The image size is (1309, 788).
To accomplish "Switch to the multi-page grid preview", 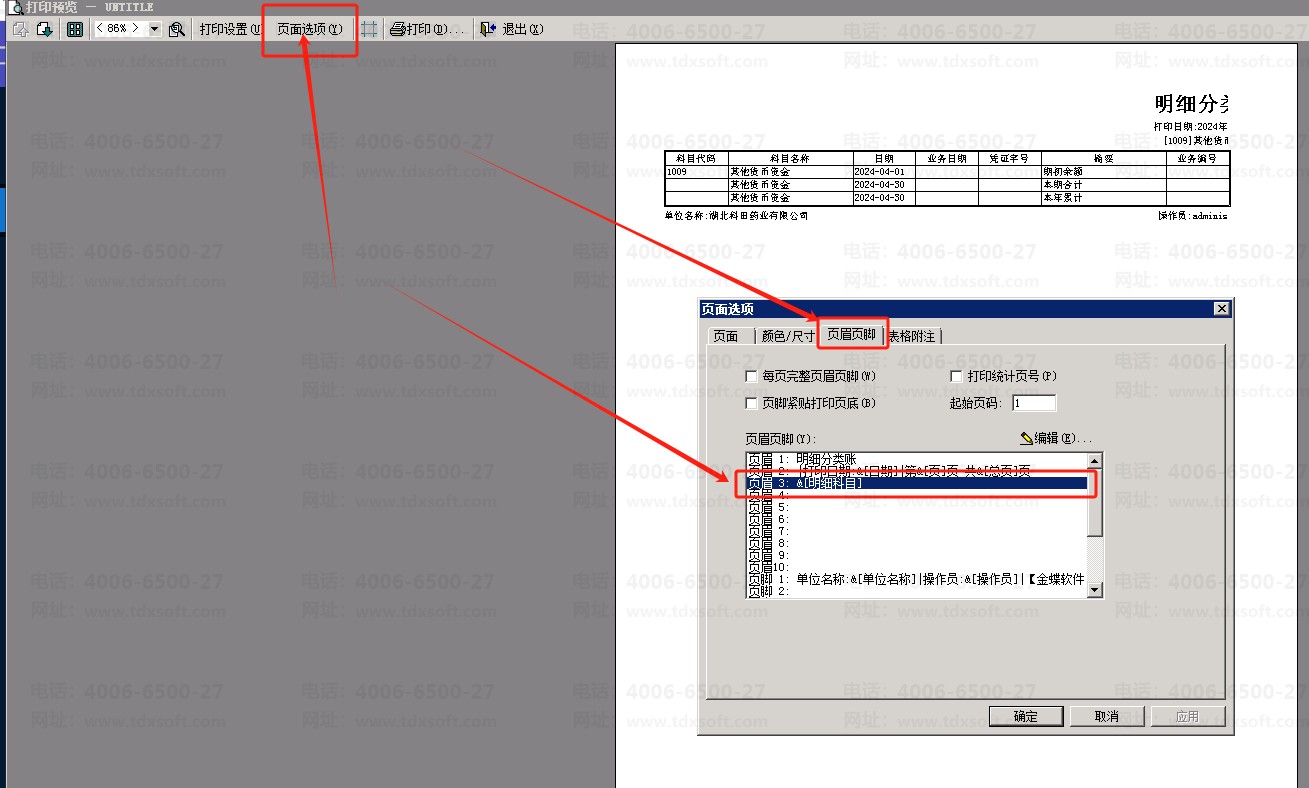I will [x=75, y=29].
